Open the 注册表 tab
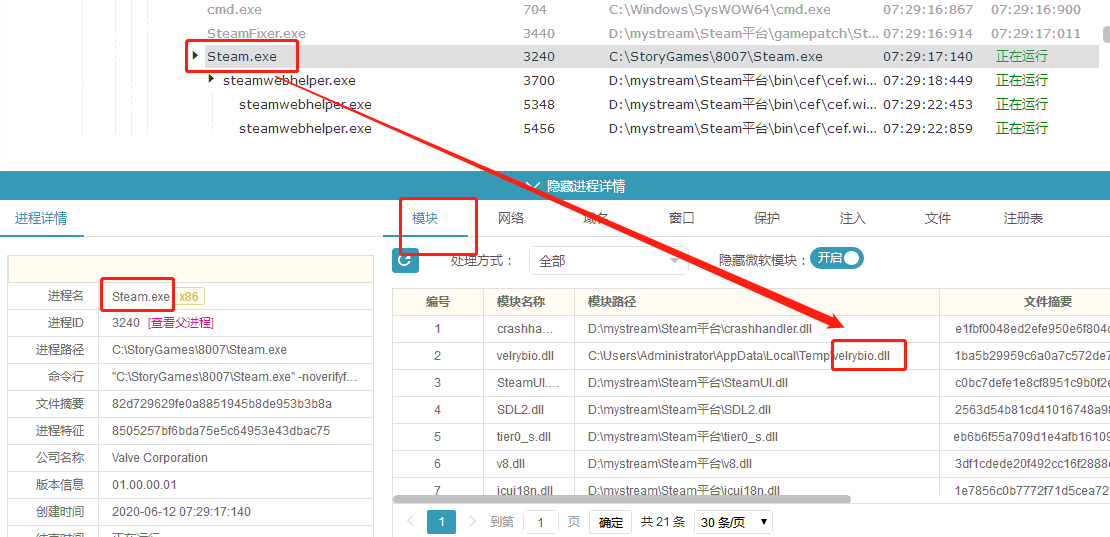Image resolution: width=1110 pixels, height=537 pixels. click(1023, 218)
